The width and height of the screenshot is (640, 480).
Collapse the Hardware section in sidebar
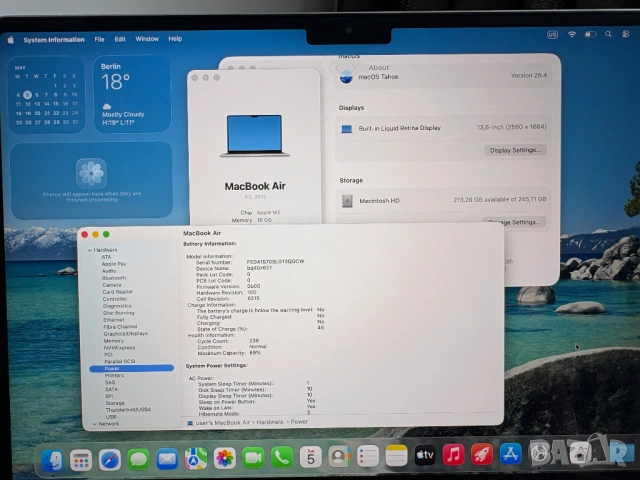click(90, 250)
